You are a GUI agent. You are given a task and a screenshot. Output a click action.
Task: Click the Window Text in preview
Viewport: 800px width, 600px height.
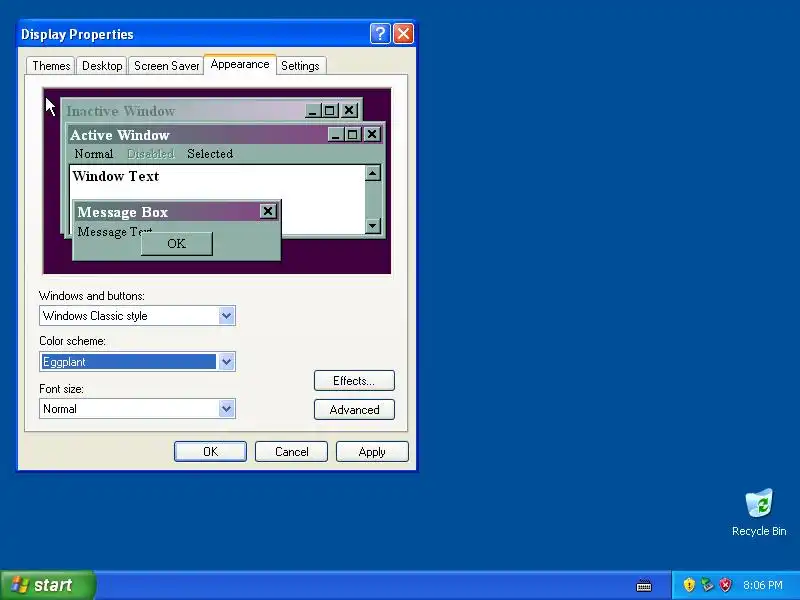pyautogui.click(x=116, y=176)
